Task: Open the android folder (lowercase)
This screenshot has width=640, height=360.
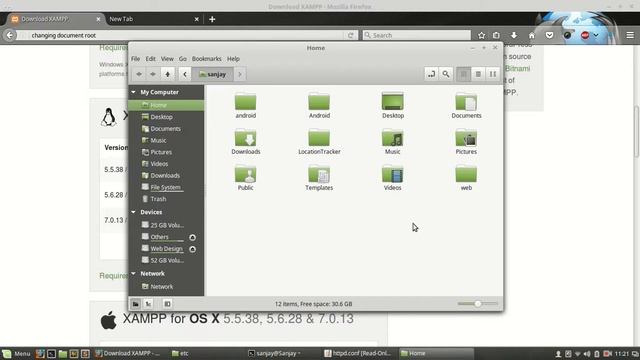Action: click(245, 105)
